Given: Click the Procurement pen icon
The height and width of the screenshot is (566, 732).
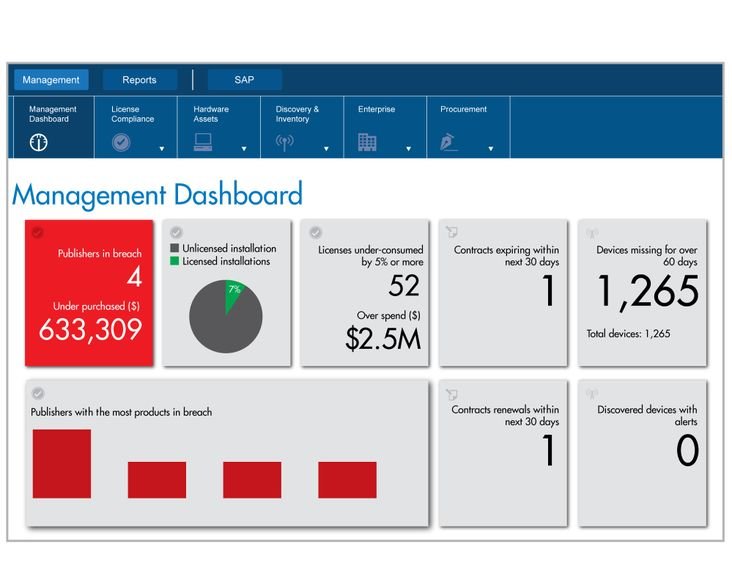Looking at the screenshot, I should [x=449, y=143].
